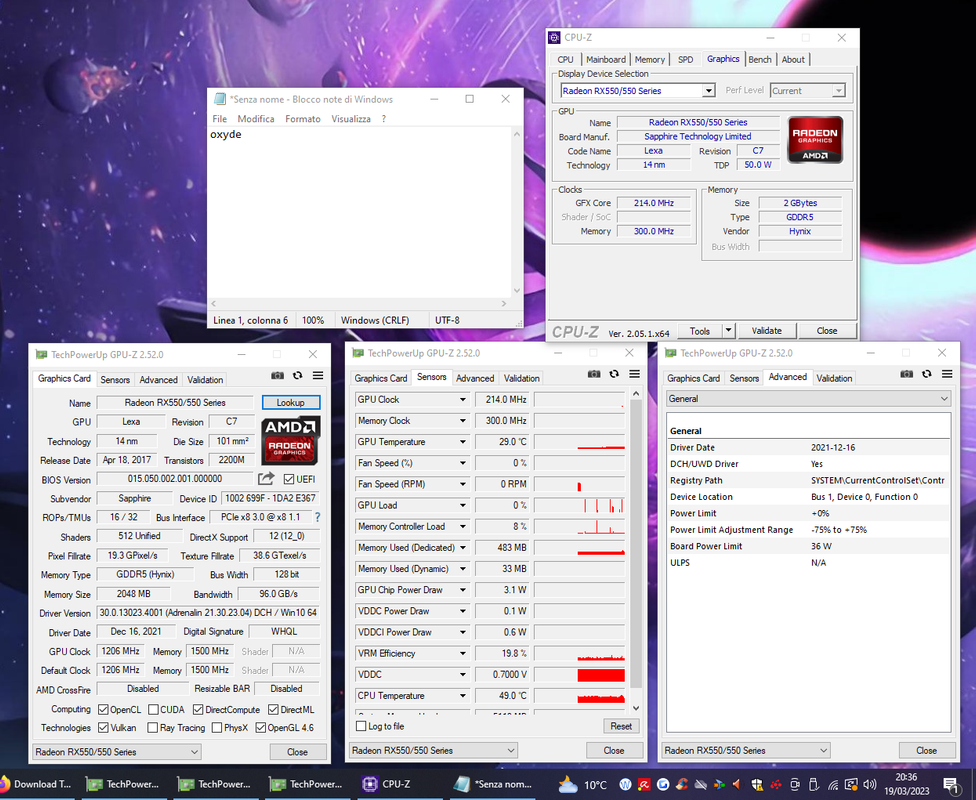
Task: Click weather widget showing 10°C
Action: [583, 784]
